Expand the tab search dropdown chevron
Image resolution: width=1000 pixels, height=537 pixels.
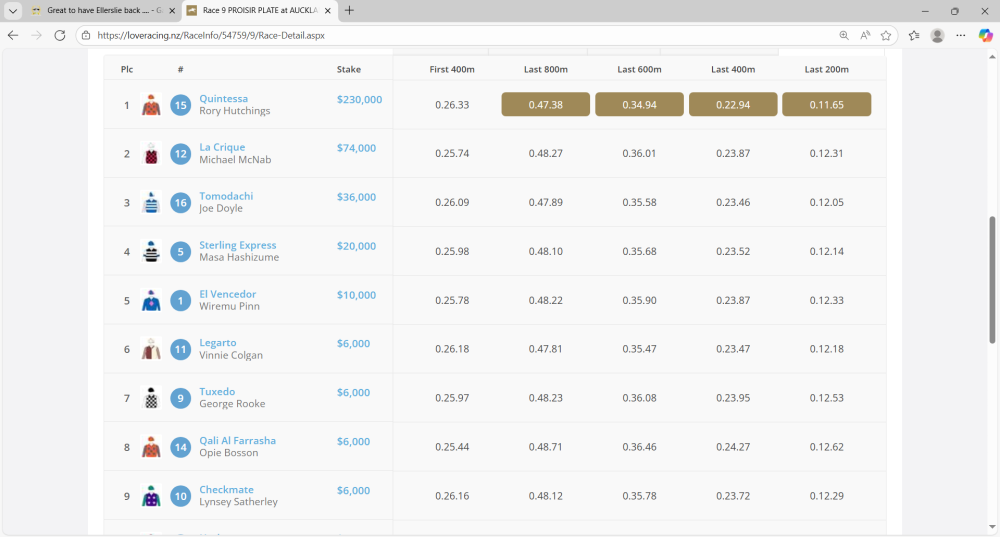13,11
